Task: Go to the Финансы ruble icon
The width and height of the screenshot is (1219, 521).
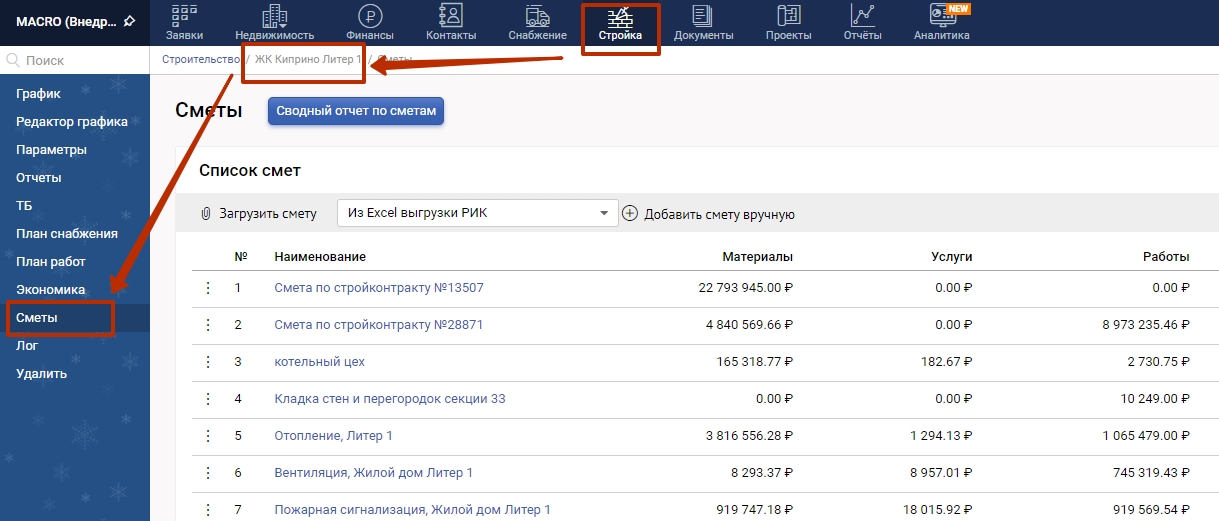Action: click(370, 16)
